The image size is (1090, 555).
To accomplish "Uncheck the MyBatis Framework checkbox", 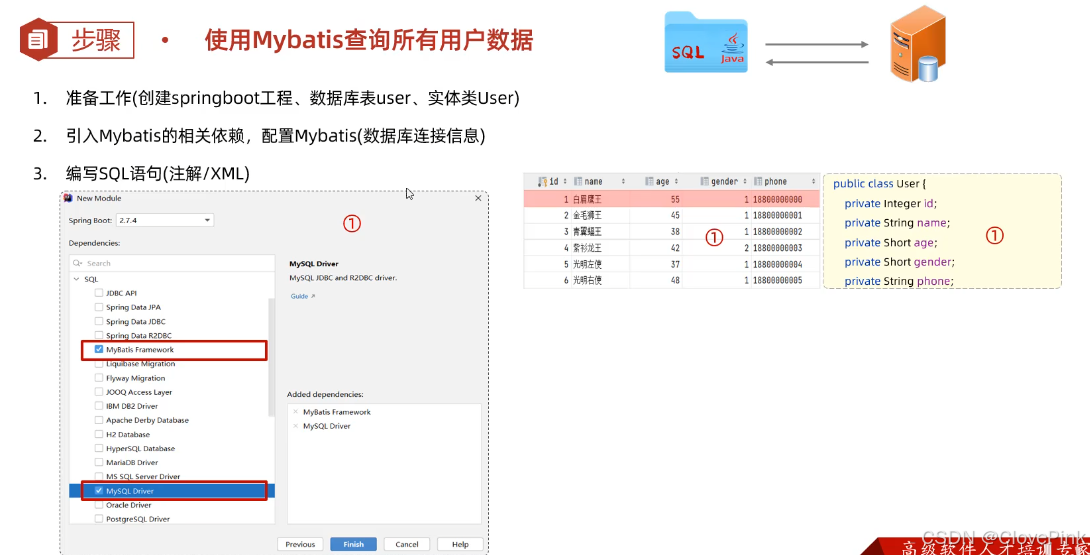I will [x=99, y=349].
